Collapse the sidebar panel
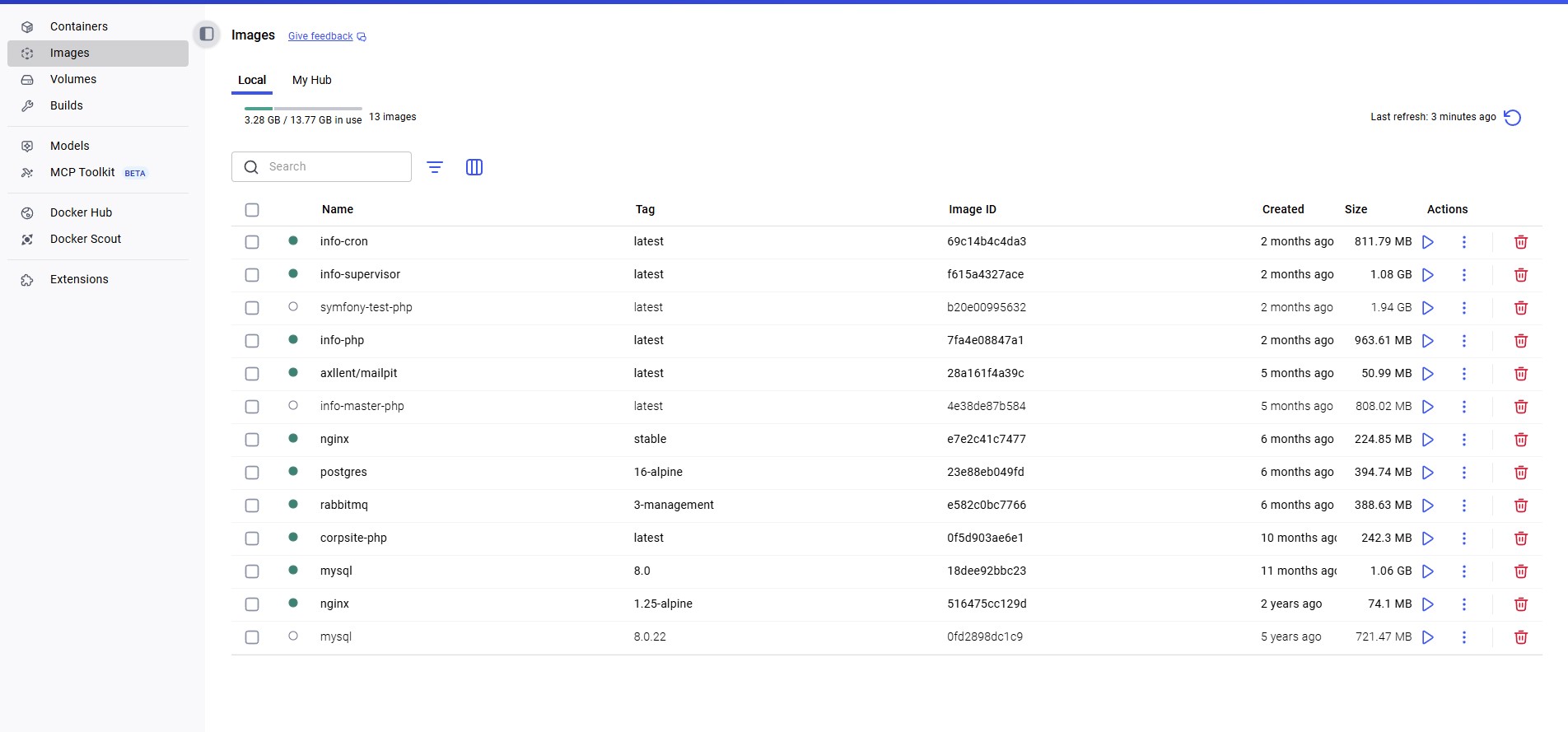Screen dimensions: 1568x732 [x=207, y=34]
